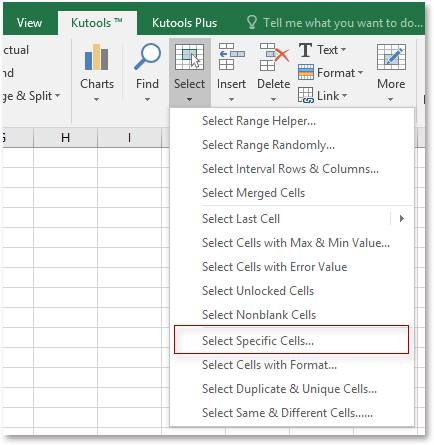Switch to the Kutools tab
Image resolution: width=434 pixels, height=445 pixels.
[x=97, y=23]
